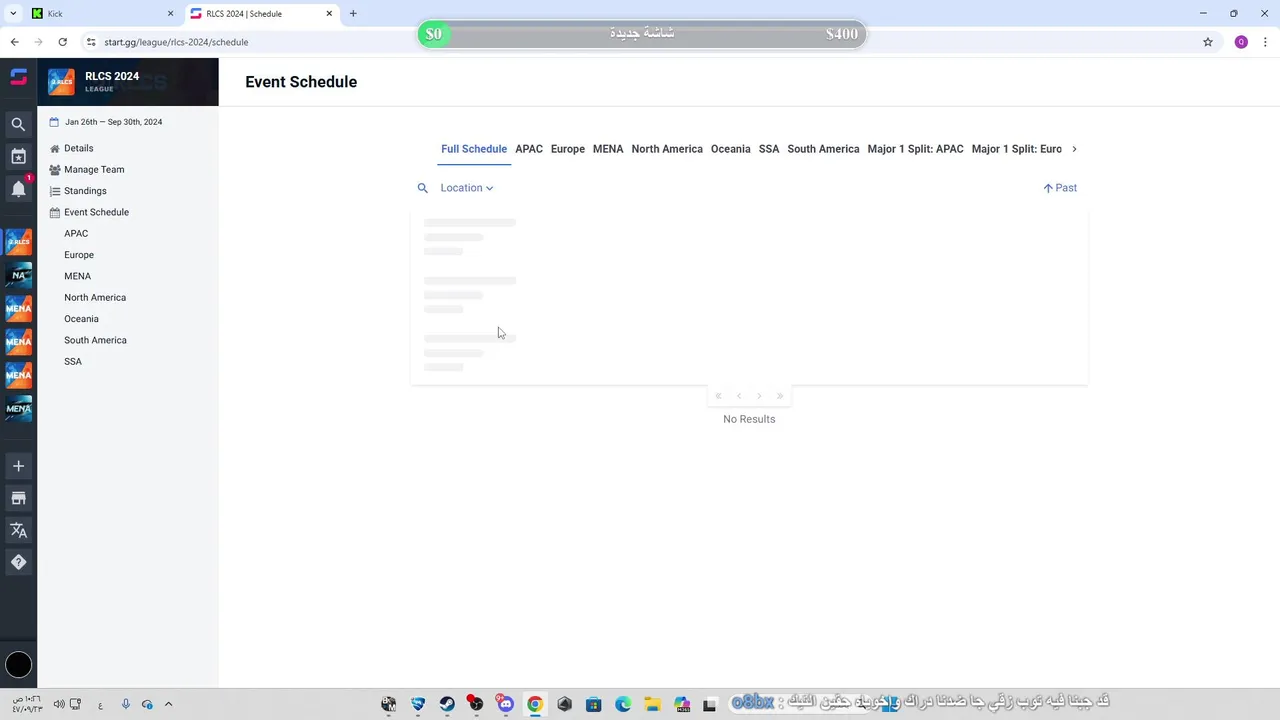Switch to the Oceania tab

(x=731, y=149)
